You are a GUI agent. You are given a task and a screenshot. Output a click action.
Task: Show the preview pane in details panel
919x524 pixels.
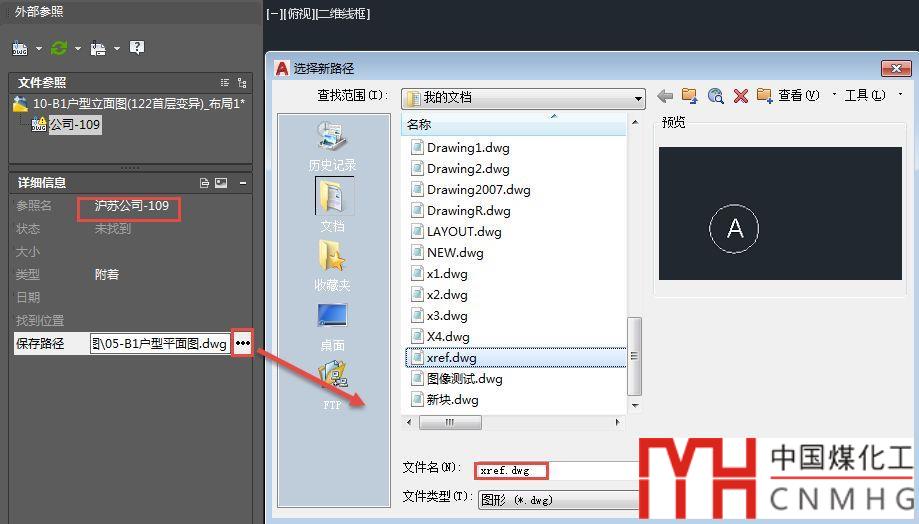click(221, 183)
